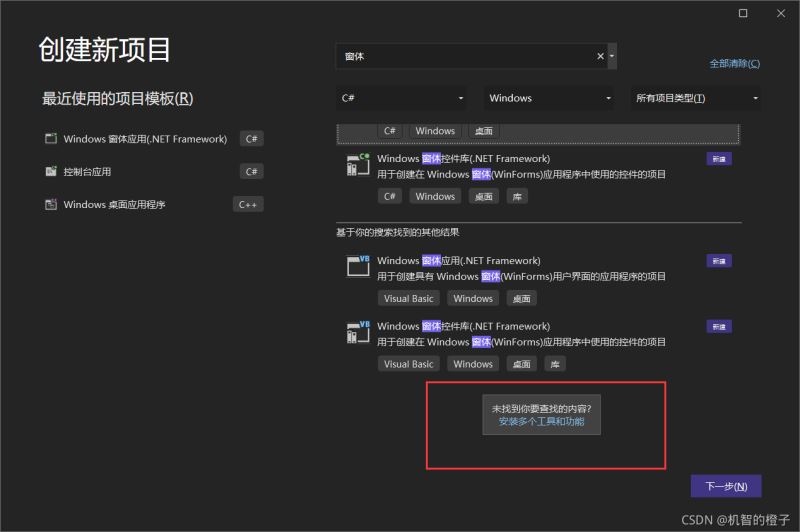The image size is (800, 532).
Task: Select the Visual Basic Windows 窗体控件库 template title
Action: pyautogui.click(x=463, y=326)
